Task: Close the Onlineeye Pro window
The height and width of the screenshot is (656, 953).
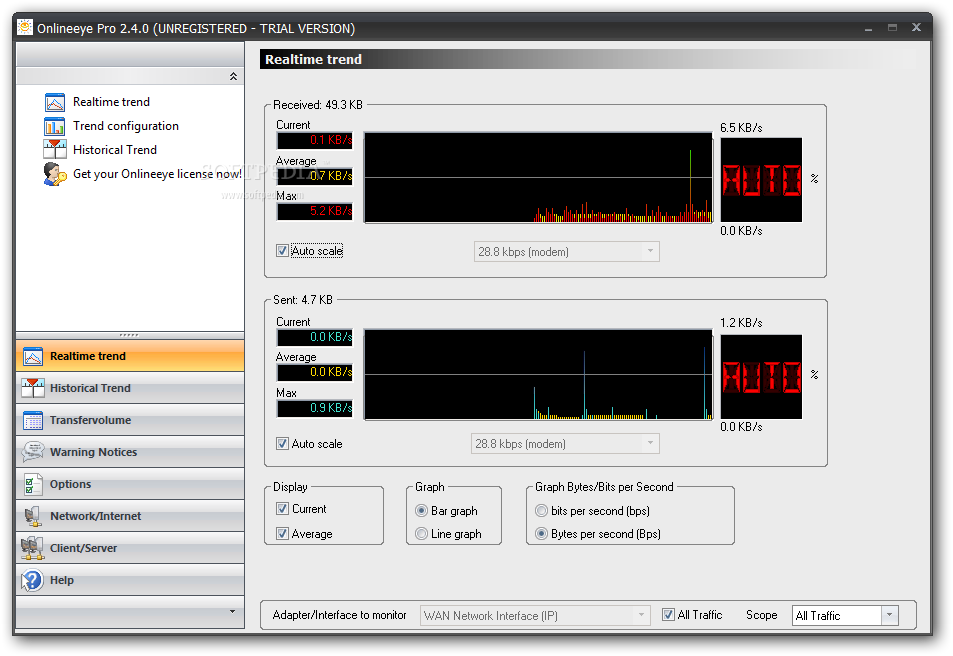Action: point(917,27)
